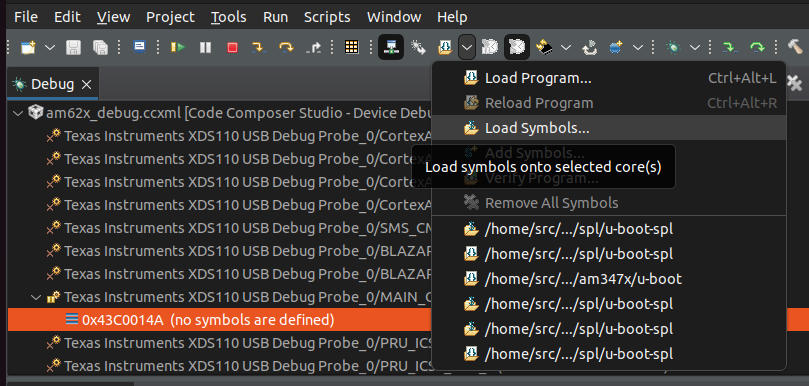Open the Project menu
Screen dimensions: 809x386
(170, 17)
